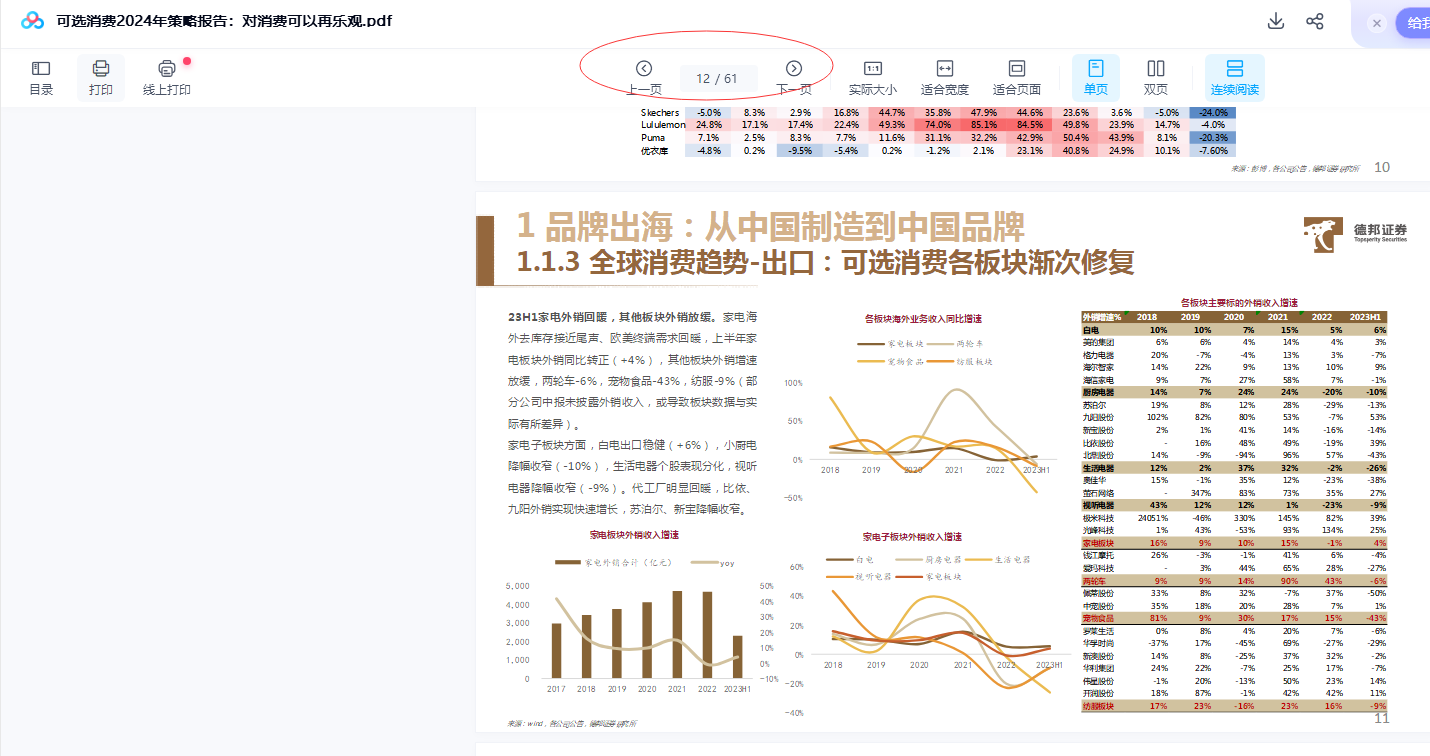
Task: Close the popup with the X button
Action: pos(1377,23)
